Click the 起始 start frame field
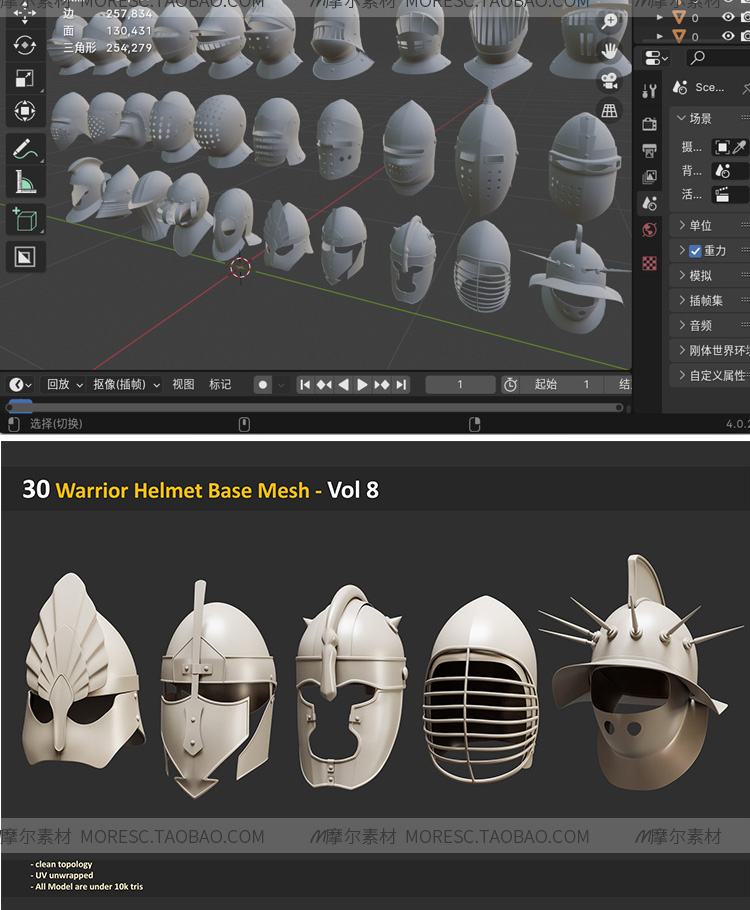 [561, 384]
